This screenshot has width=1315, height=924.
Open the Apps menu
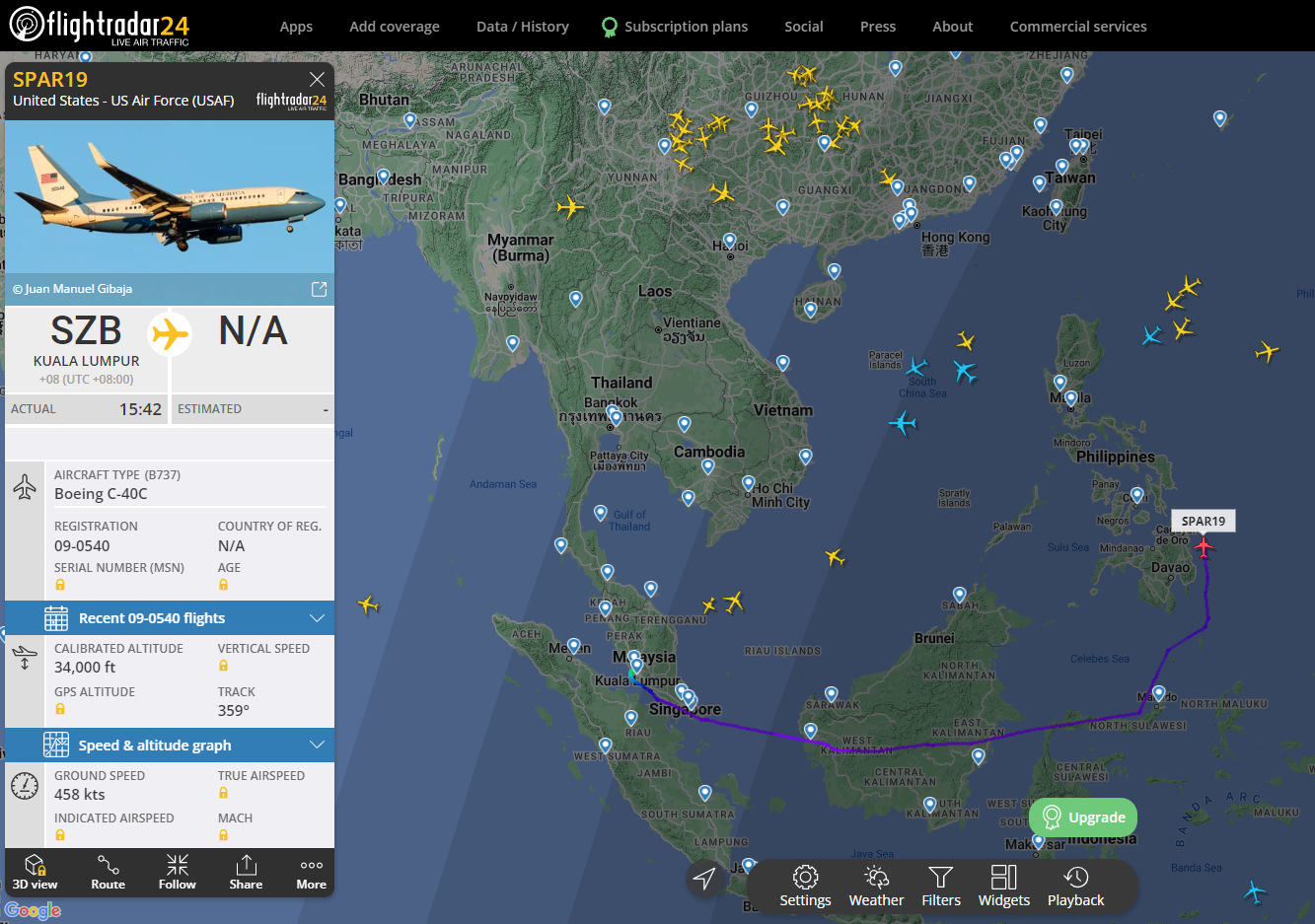[296, 27]
